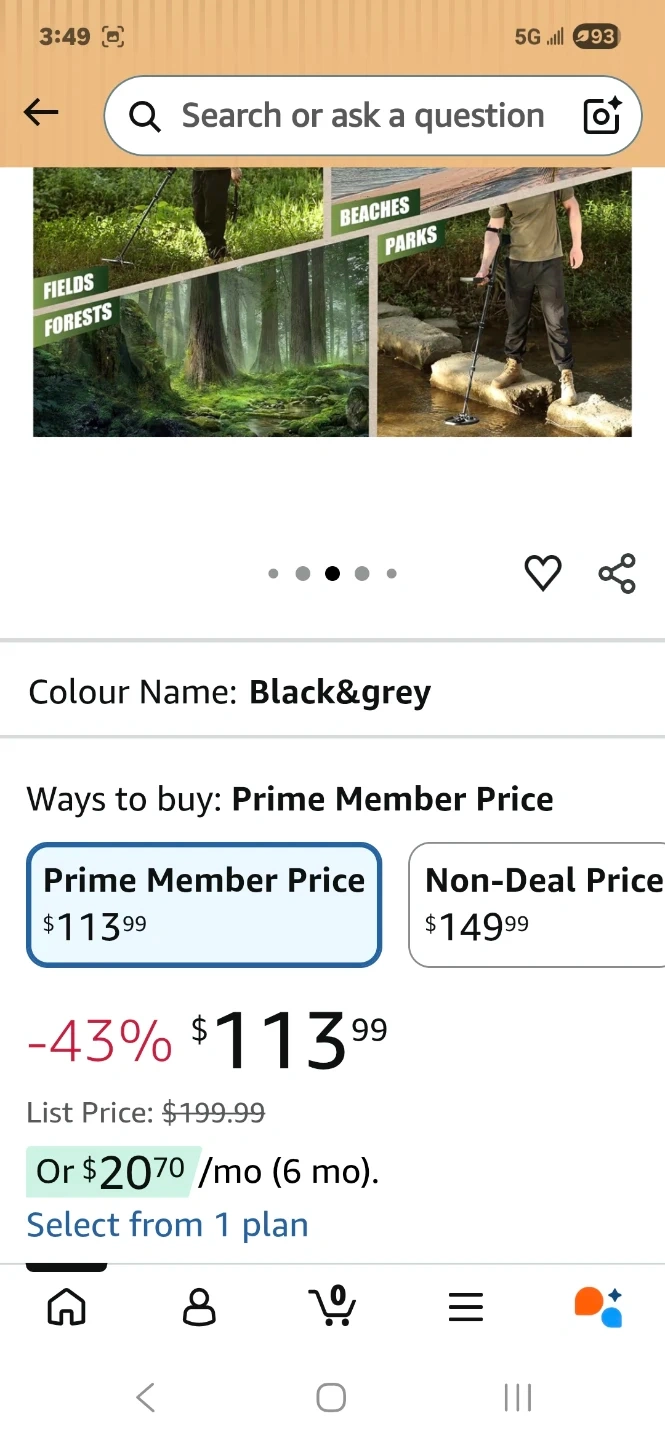Open camera lens search icon

[602, 116]
